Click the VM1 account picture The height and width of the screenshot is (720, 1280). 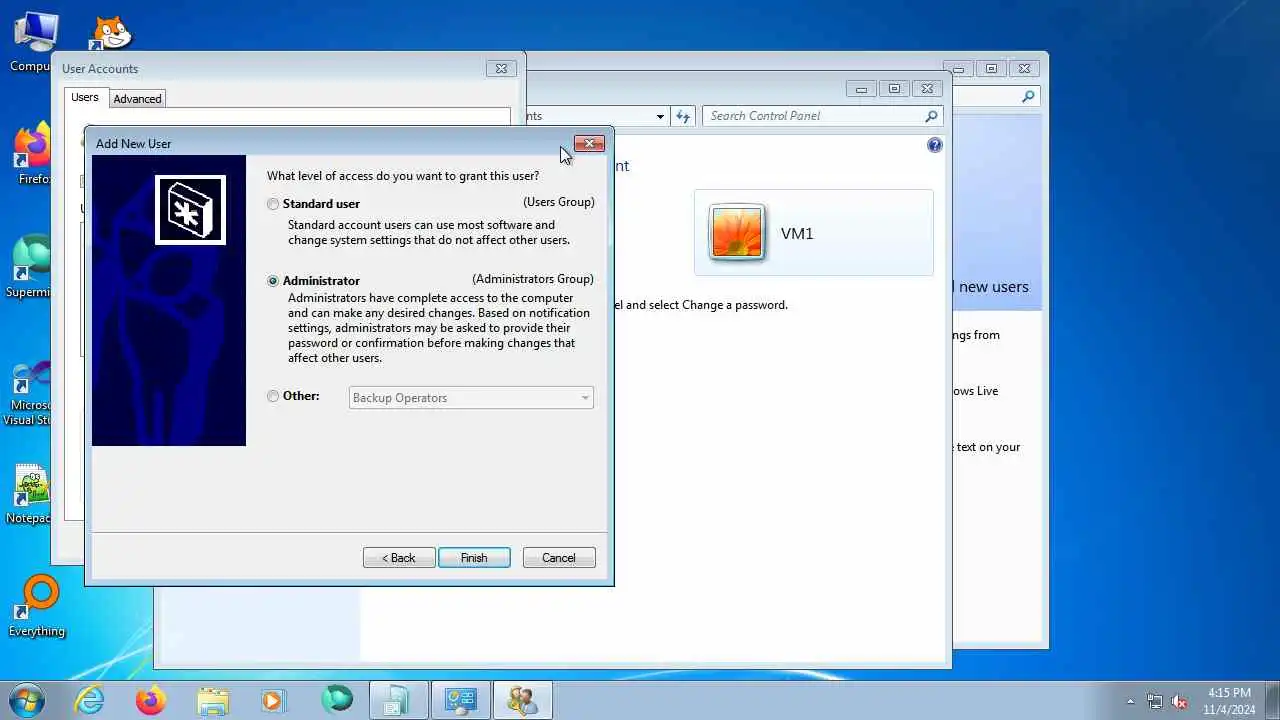click(737, 232)
